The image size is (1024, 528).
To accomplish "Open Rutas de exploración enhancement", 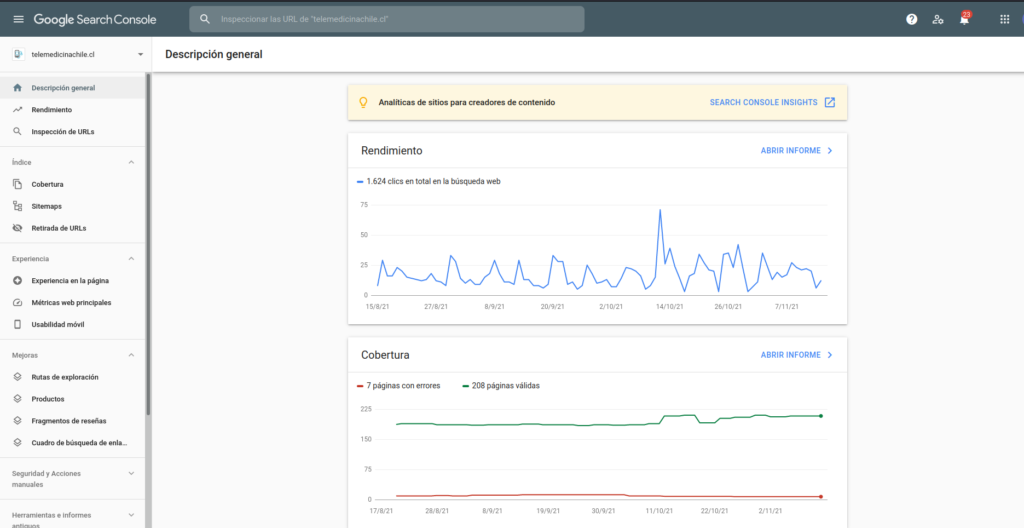I will click(x=72, y=377).
